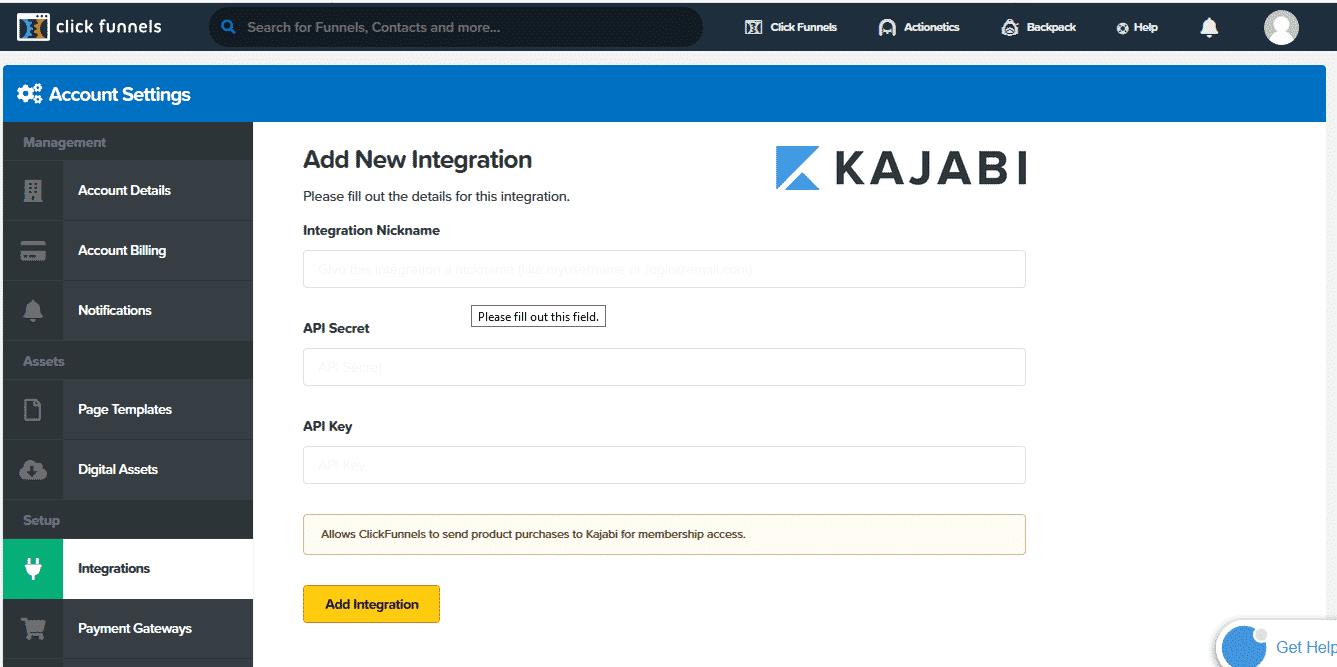Focus the API Key input field

(664, 465)
